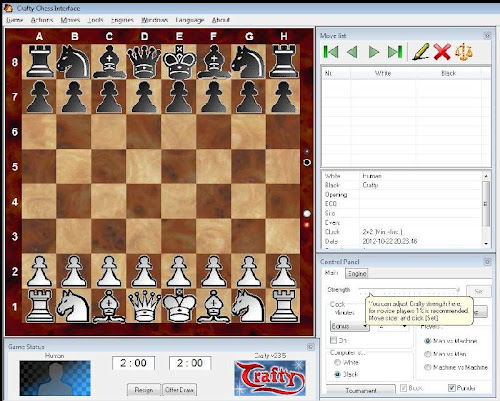Close the Game Status panel

click(x=311, y=347)
